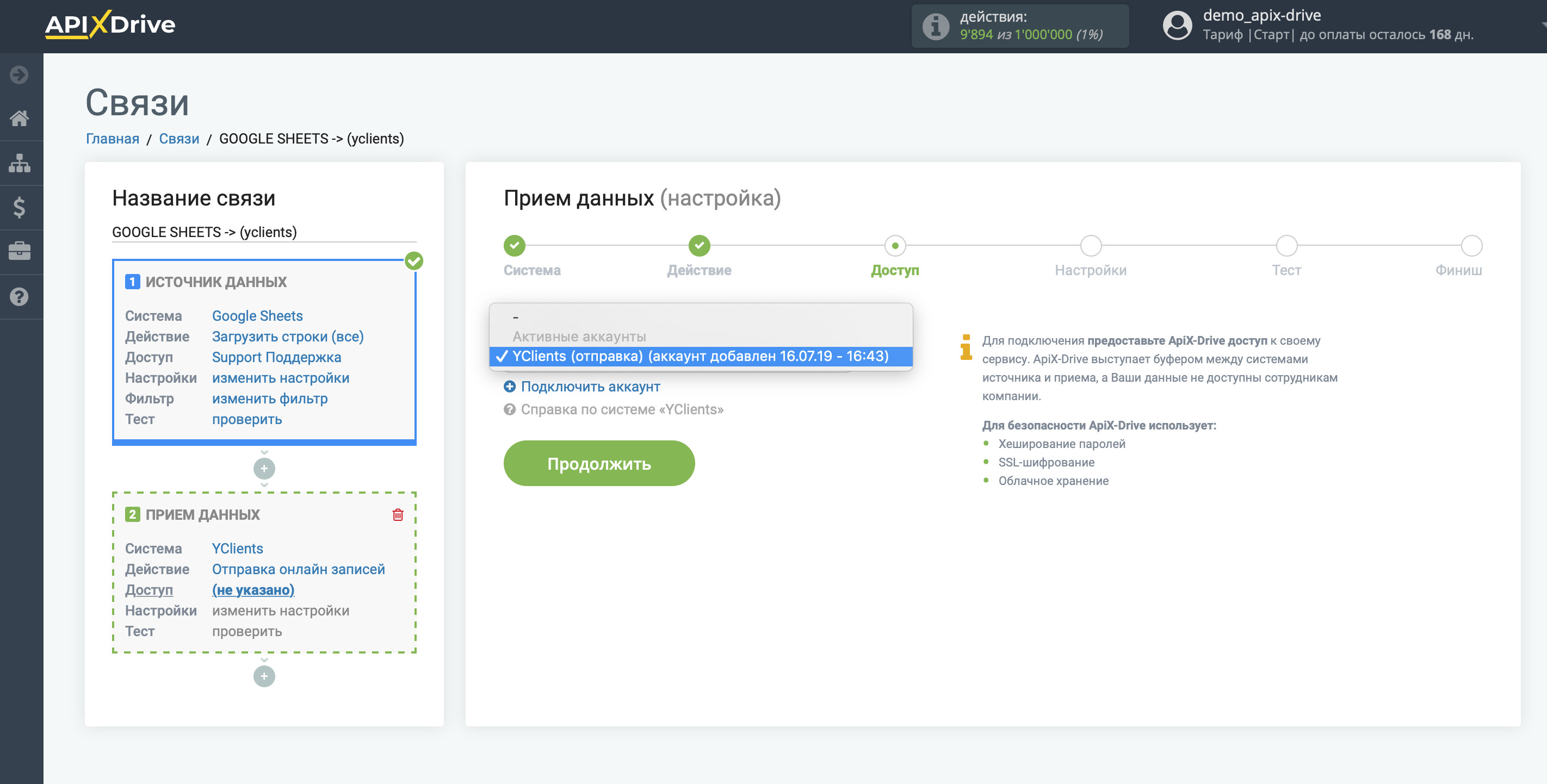Click the home icon in the sidebar
Image resolution: width=1547 pixels, height=784 pixels.
coord(19,119)
